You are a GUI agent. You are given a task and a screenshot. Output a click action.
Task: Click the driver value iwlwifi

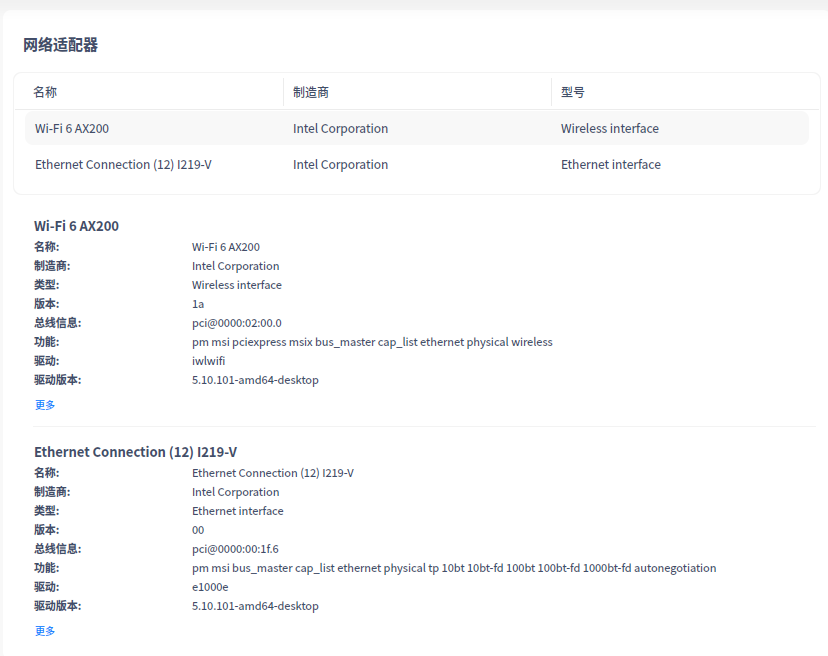pos(209,361)
